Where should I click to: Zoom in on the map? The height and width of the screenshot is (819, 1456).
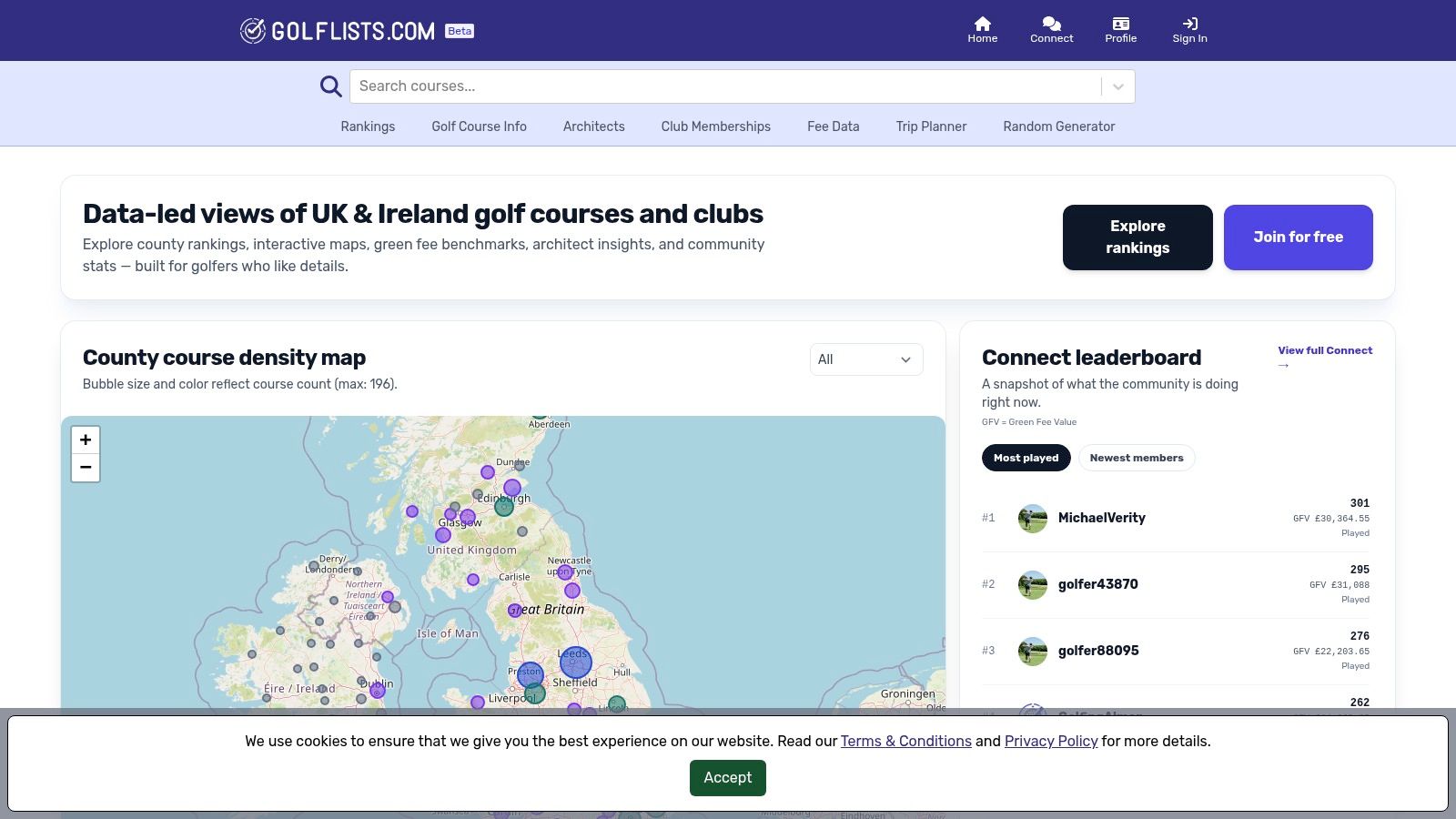(86, 440)
